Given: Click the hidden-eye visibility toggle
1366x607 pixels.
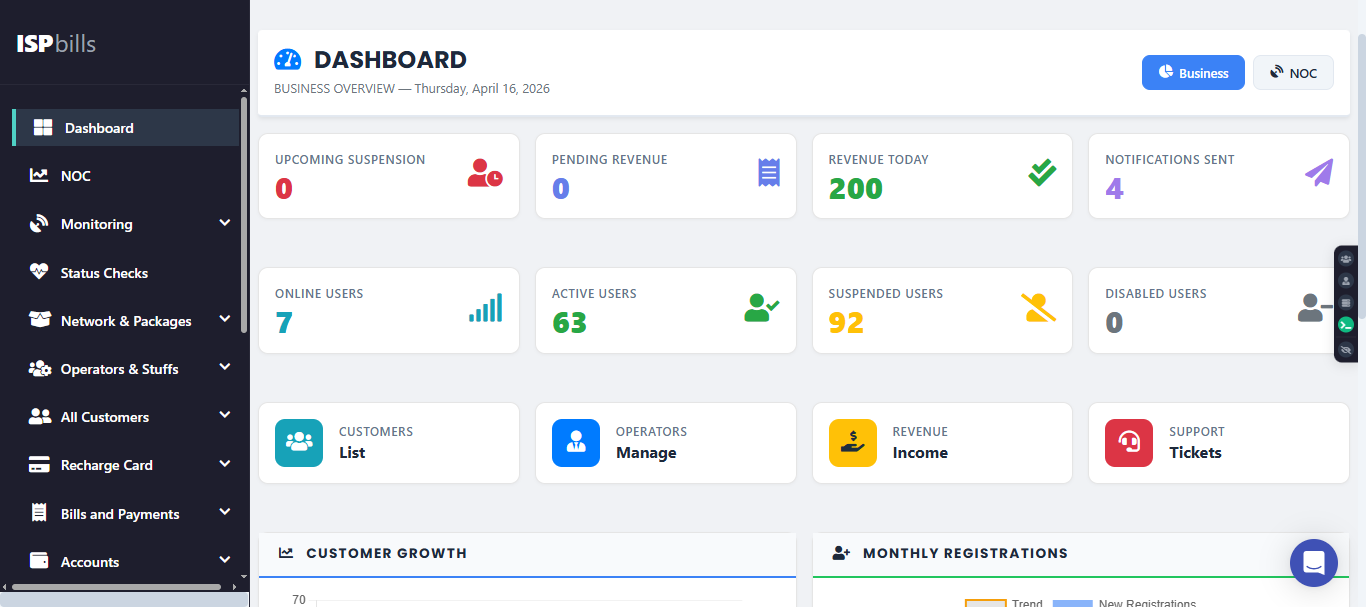Looking at the screenshot, I should 1346,350.
